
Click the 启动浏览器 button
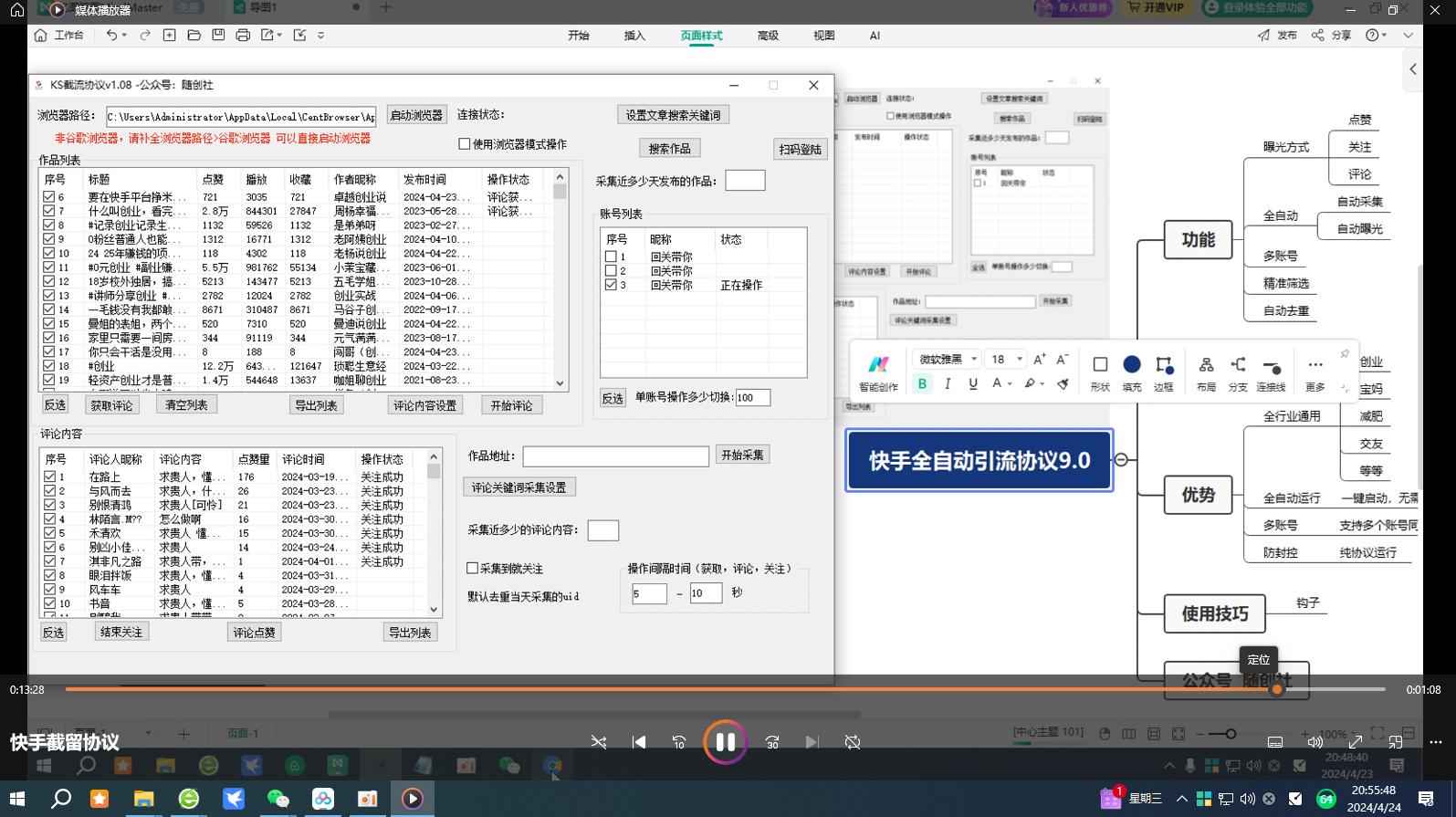[416, 115]
